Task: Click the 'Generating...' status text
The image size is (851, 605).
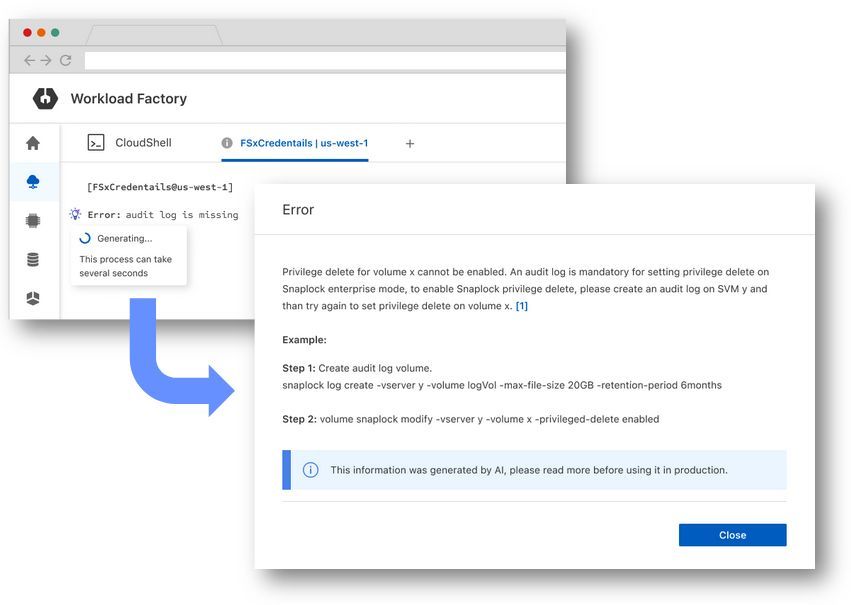Action: 125,239
